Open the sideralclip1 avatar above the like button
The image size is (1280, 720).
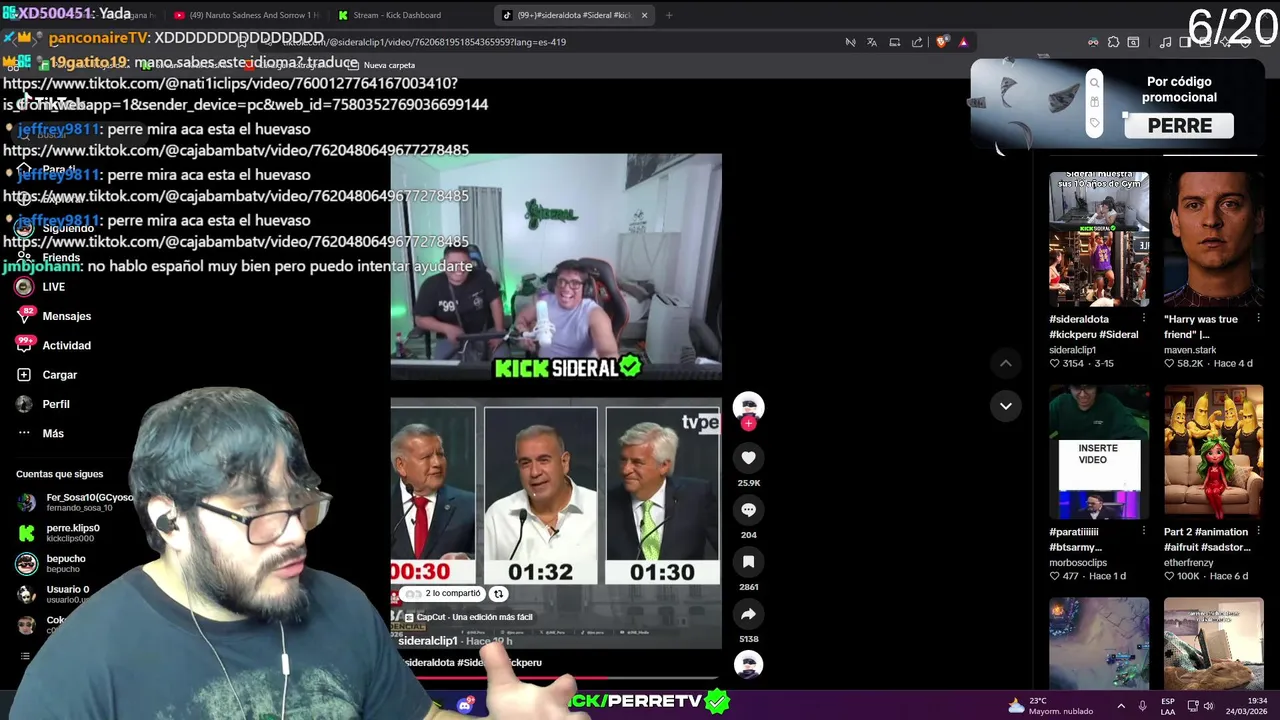point(748,407)
